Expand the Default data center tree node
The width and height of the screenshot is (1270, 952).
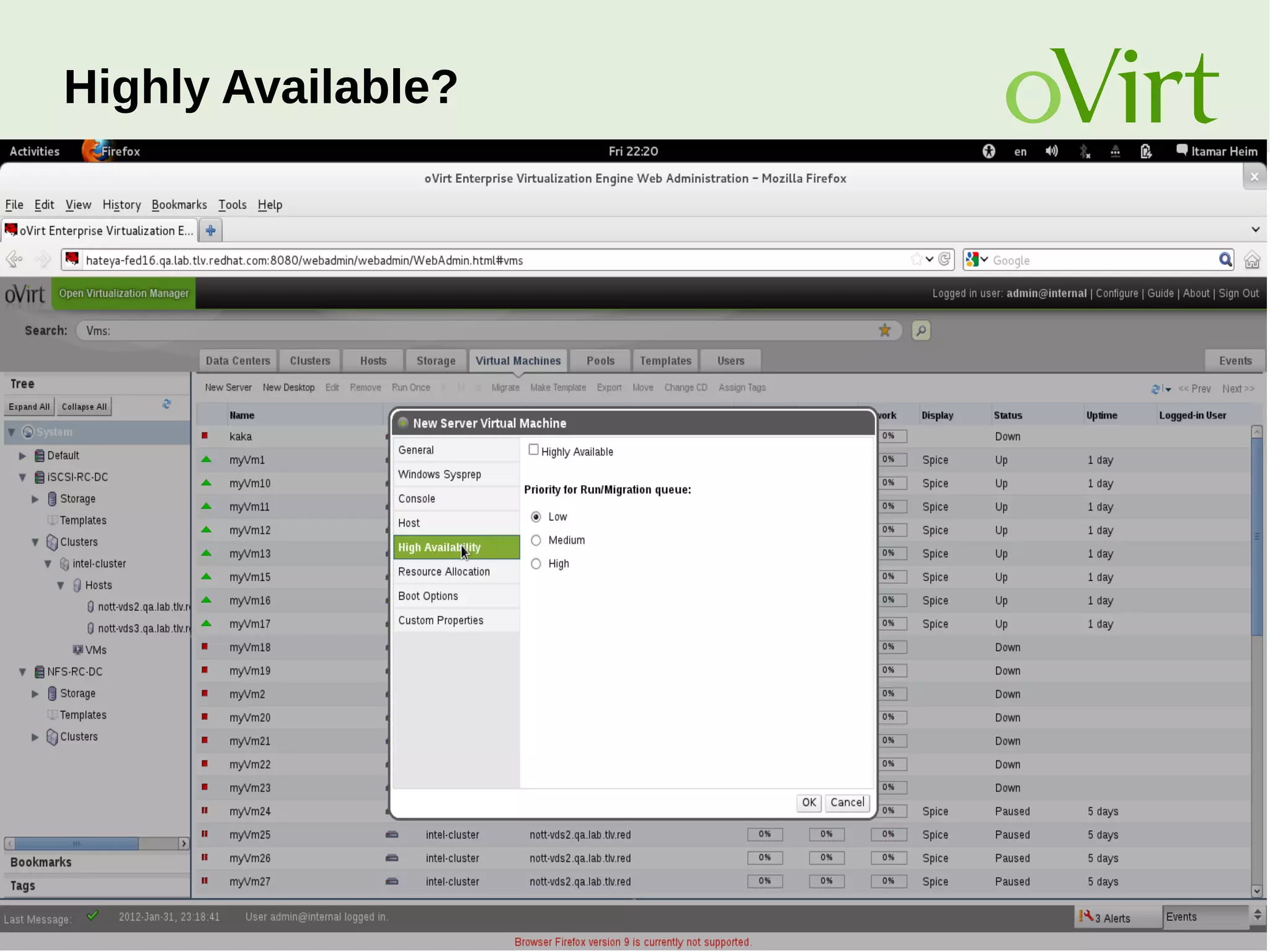pos(22,456)
